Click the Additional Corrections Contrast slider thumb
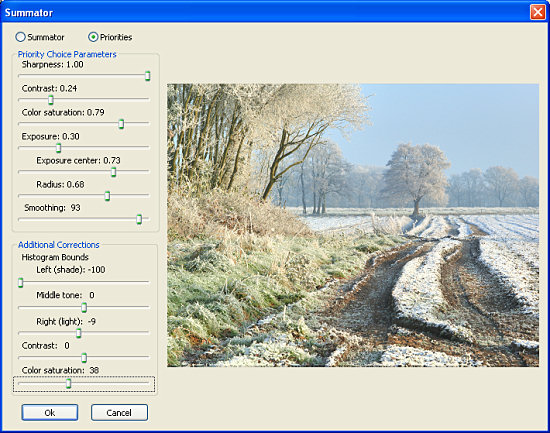This screenshot has height=433, width=550. coord(84,358)
